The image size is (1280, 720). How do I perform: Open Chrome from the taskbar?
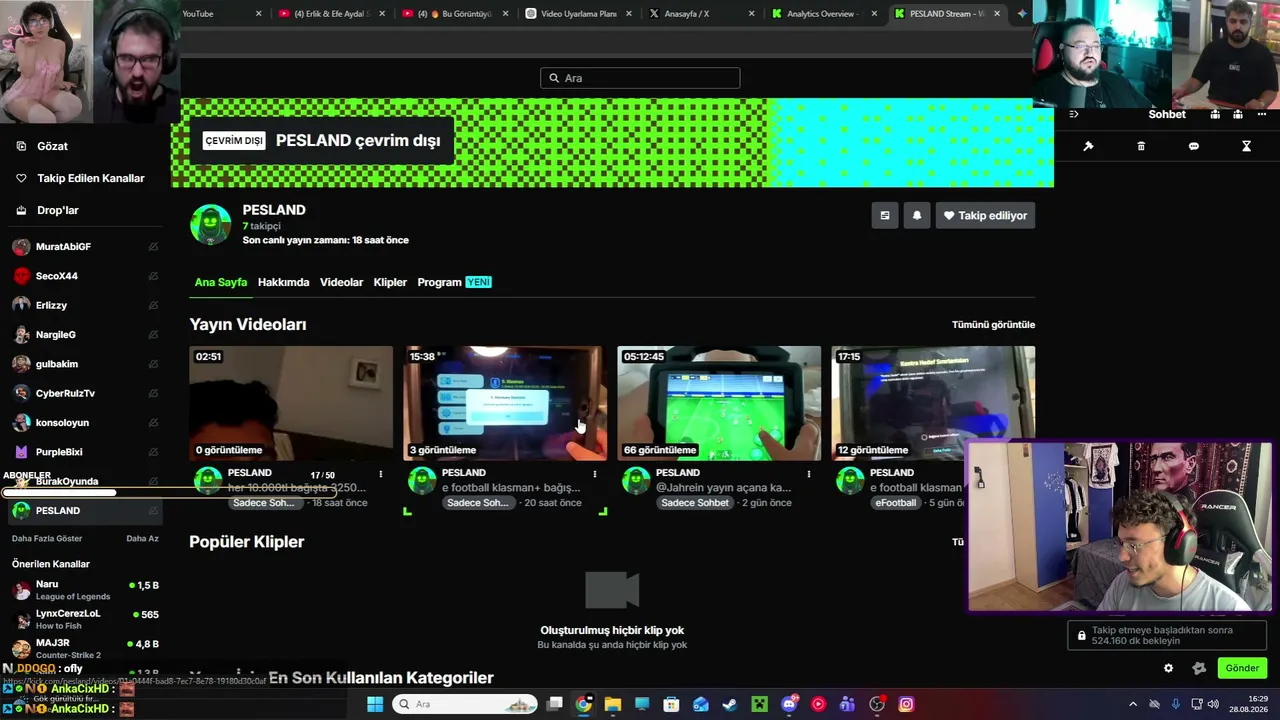[x=584, y=704]
